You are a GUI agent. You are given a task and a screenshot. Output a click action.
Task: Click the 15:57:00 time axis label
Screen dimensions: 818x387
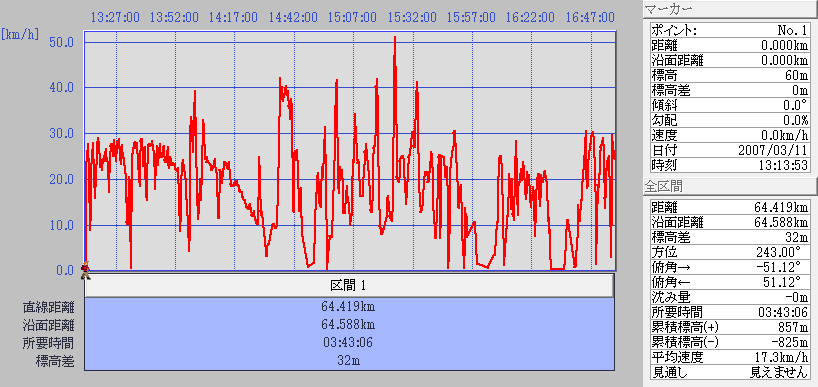pyautogui.click(x=472, y=17)
